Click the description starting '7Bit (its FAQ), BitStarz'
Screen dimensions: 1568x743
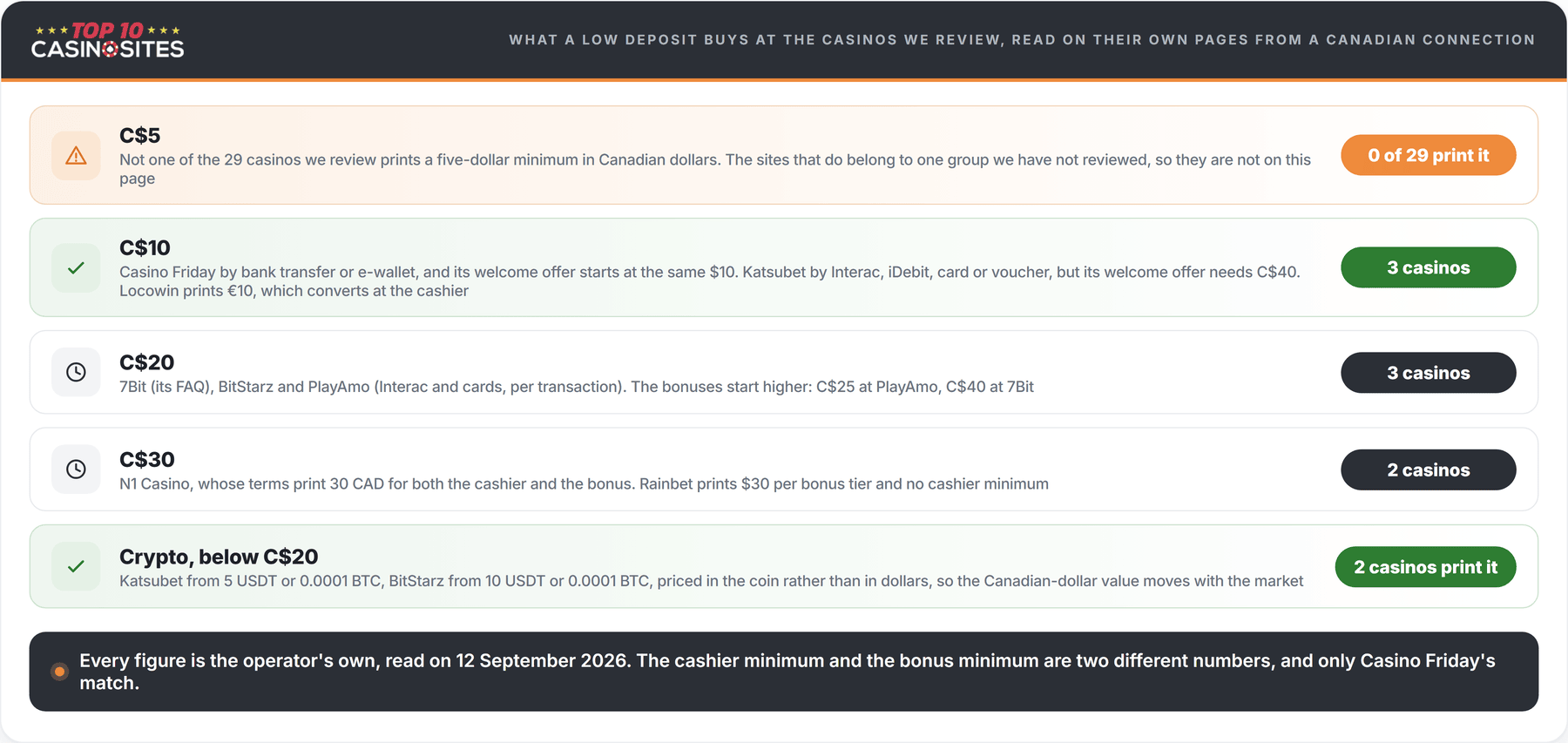pyautogui.click(x=577, y=387)
